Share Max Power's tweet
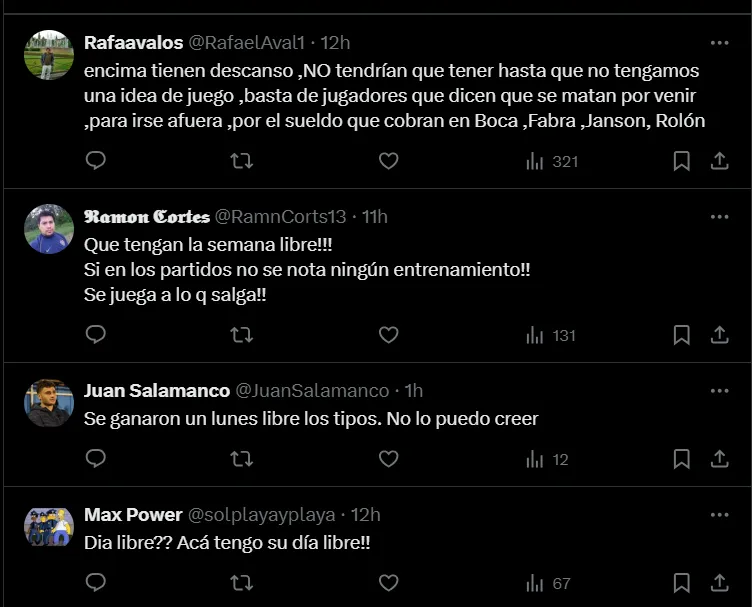The height and width of the screenshot is (607, 752). [x=719, y=583]
